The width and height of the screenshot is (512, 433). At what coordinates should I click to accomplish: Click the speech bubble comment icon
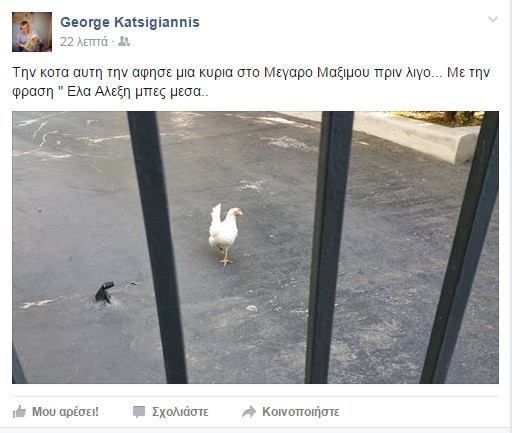click(x=139, y=412)
